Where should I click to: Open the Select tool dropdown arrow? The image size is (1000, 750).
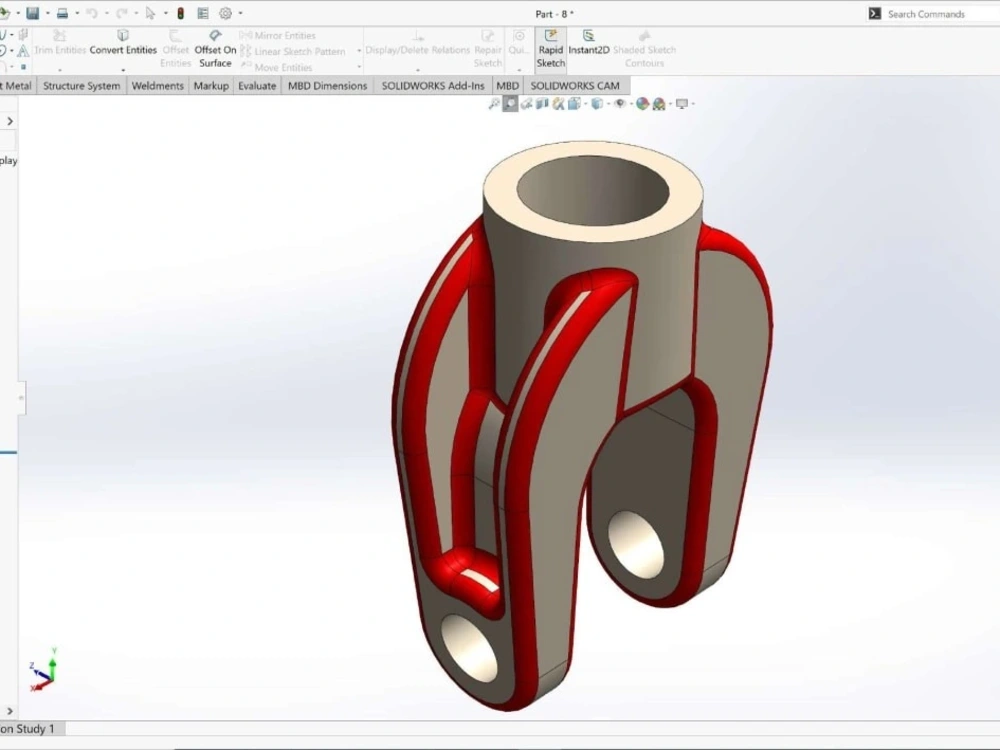(x=165, y=13)
